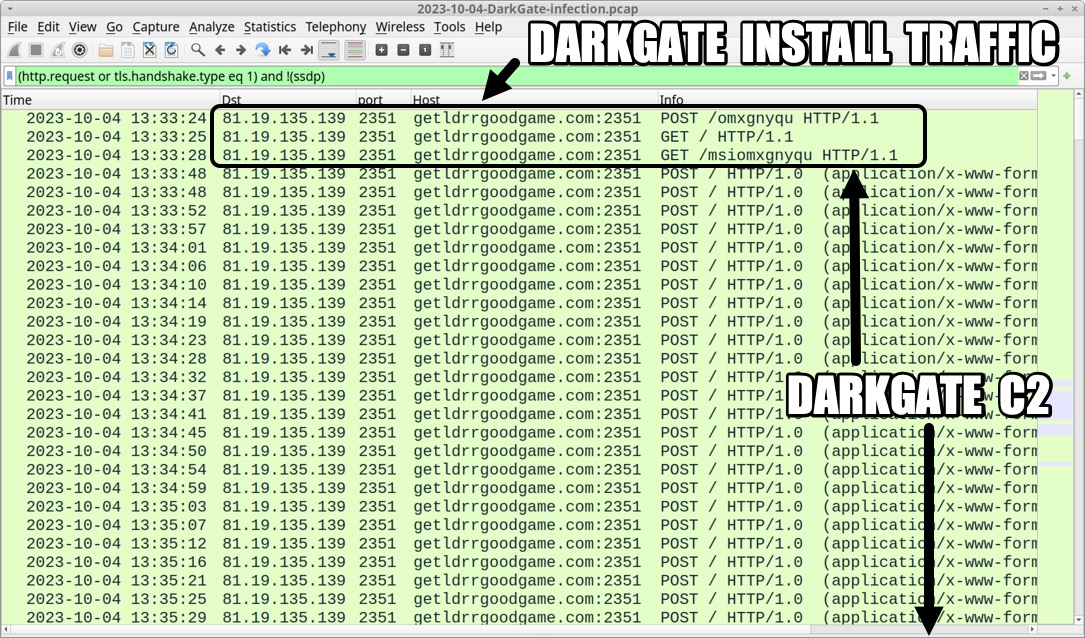The height and width of the screenshot is (638, 1085).
Task: Select packet GET / HTTP/1.1 at 13:33:25
Action: pyautogui.click(x=519, y=137)
